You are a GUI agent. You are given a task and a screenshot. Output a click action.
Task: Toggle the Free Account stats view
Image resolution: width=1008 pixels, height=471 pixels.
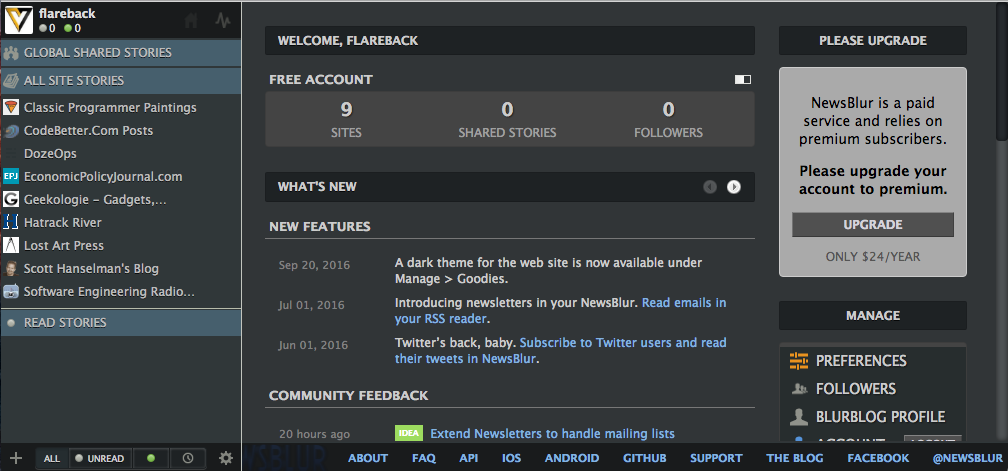742,79
